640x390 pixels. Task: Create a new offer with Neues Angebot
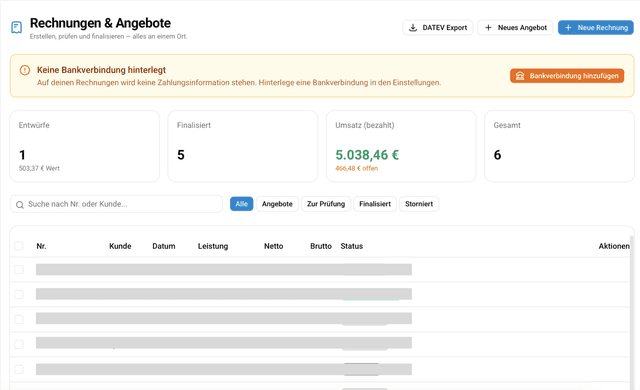click(x=515, y=28)
